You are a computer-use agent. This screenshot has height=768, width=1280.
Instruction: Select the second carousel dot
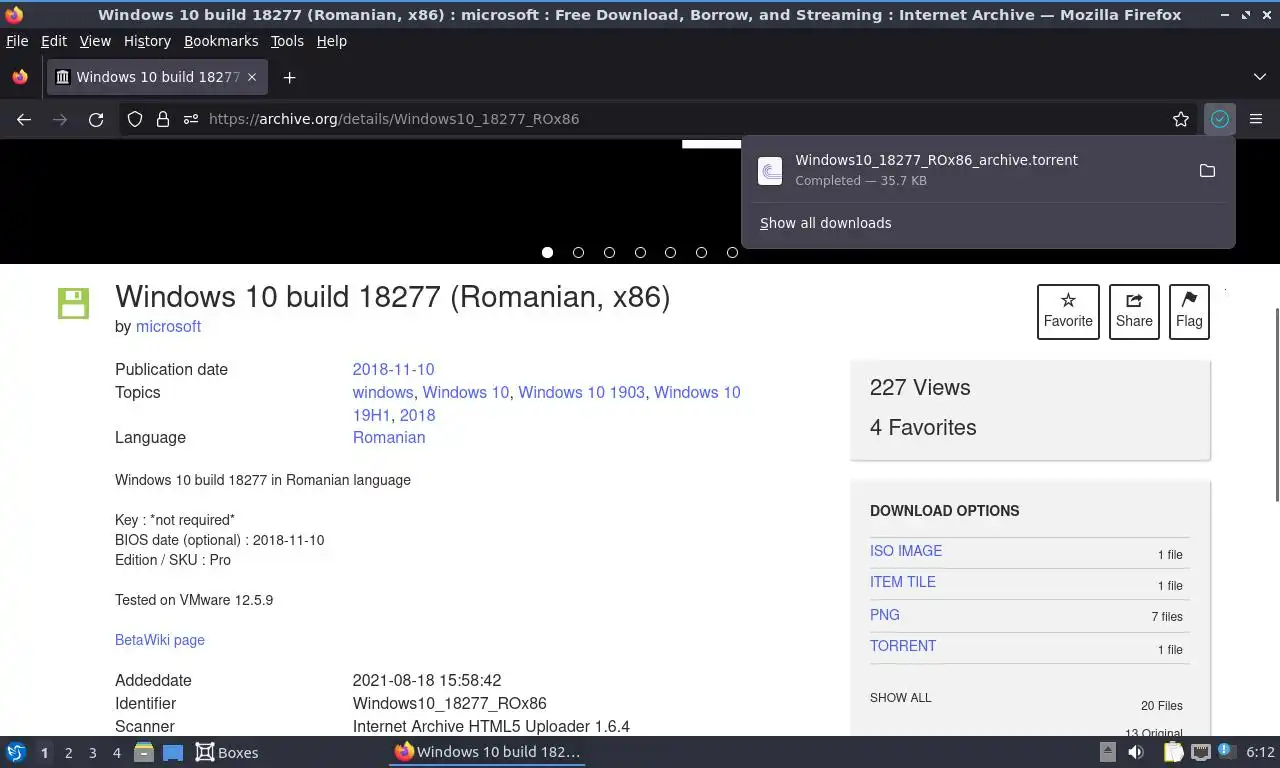coord(578,252)
